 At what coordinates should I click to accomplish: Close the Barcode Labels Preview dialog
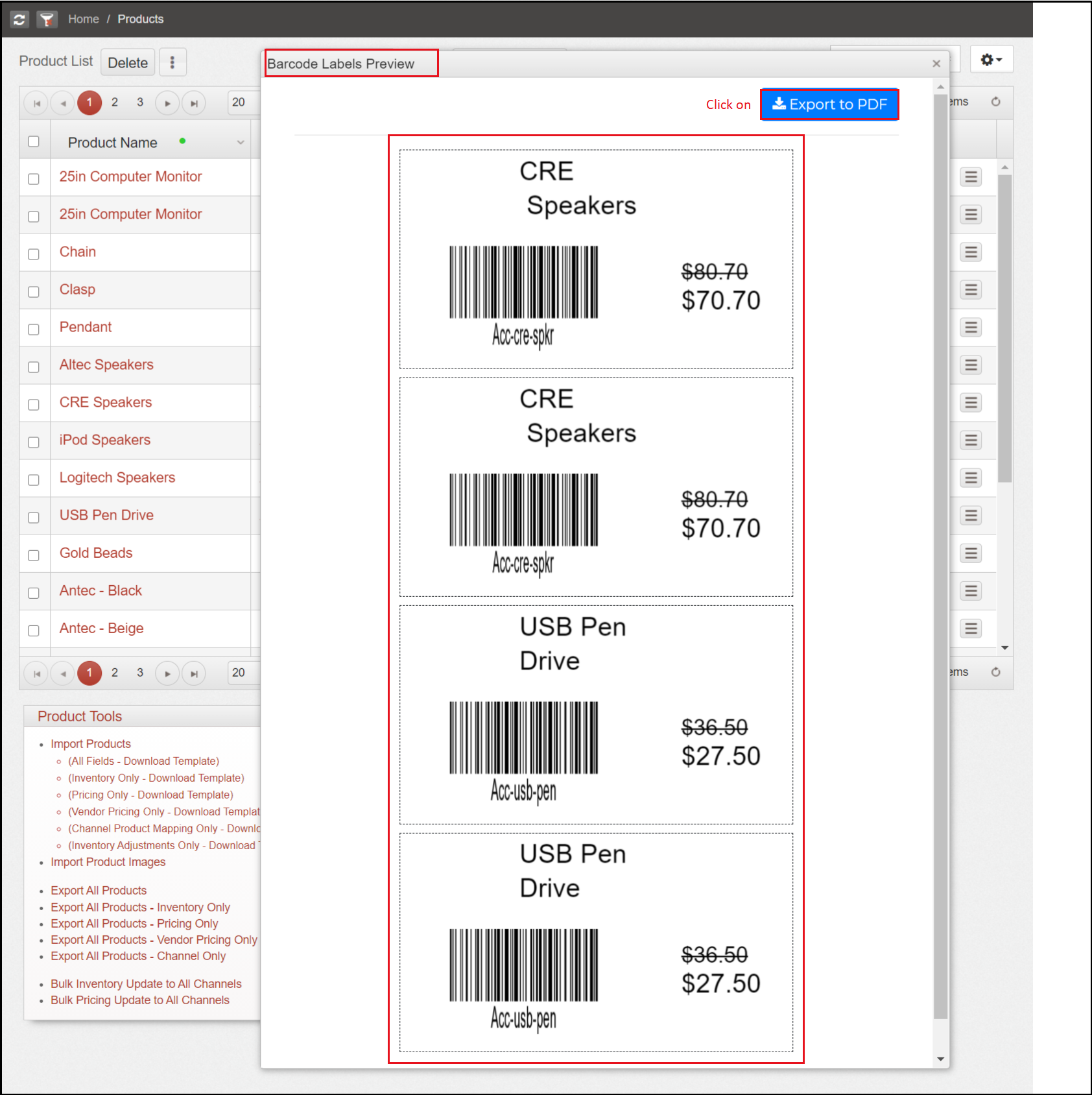[936, 64]
